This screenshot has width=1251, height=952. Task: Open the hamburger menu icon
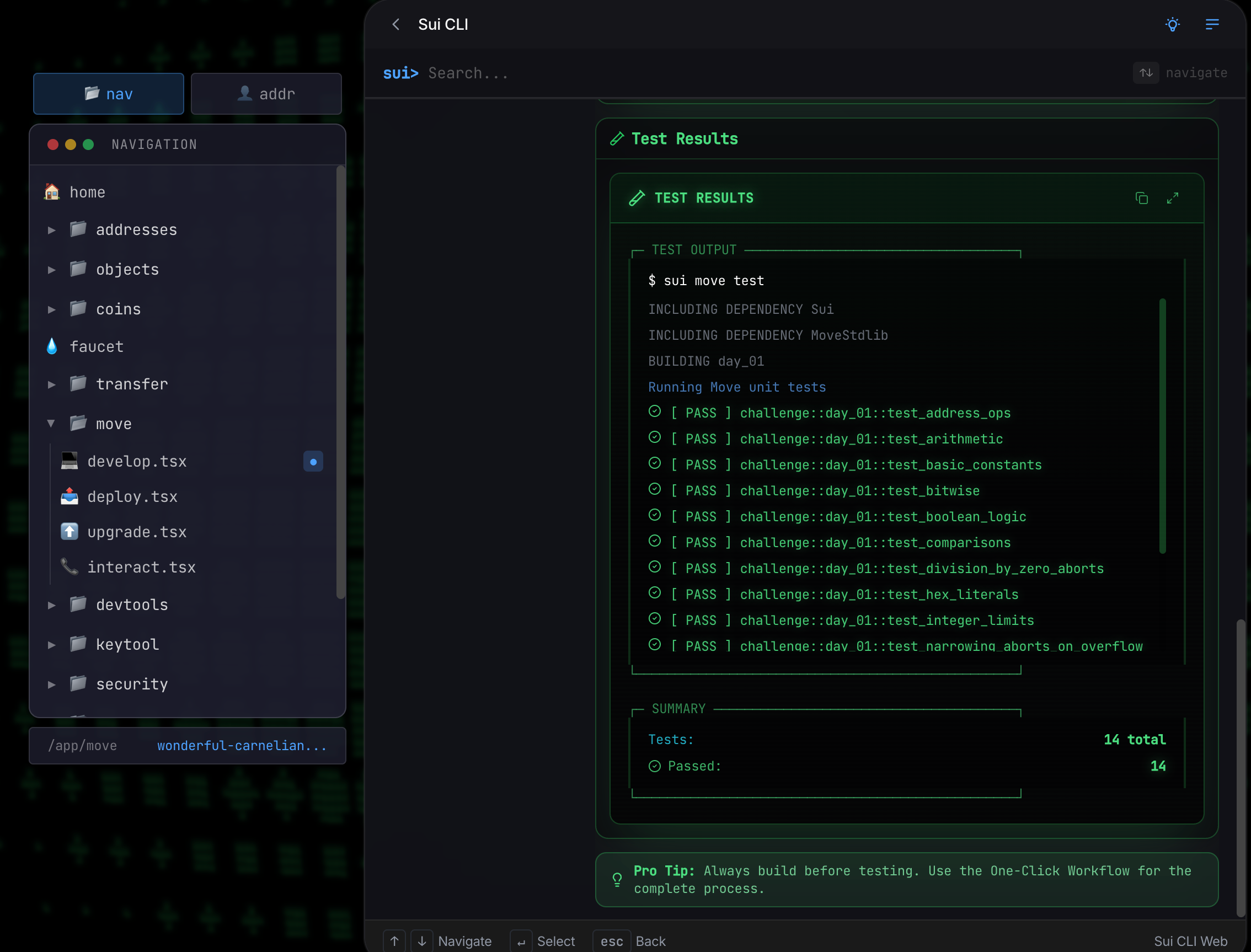pyautogui.click(x=1212, y=24)
